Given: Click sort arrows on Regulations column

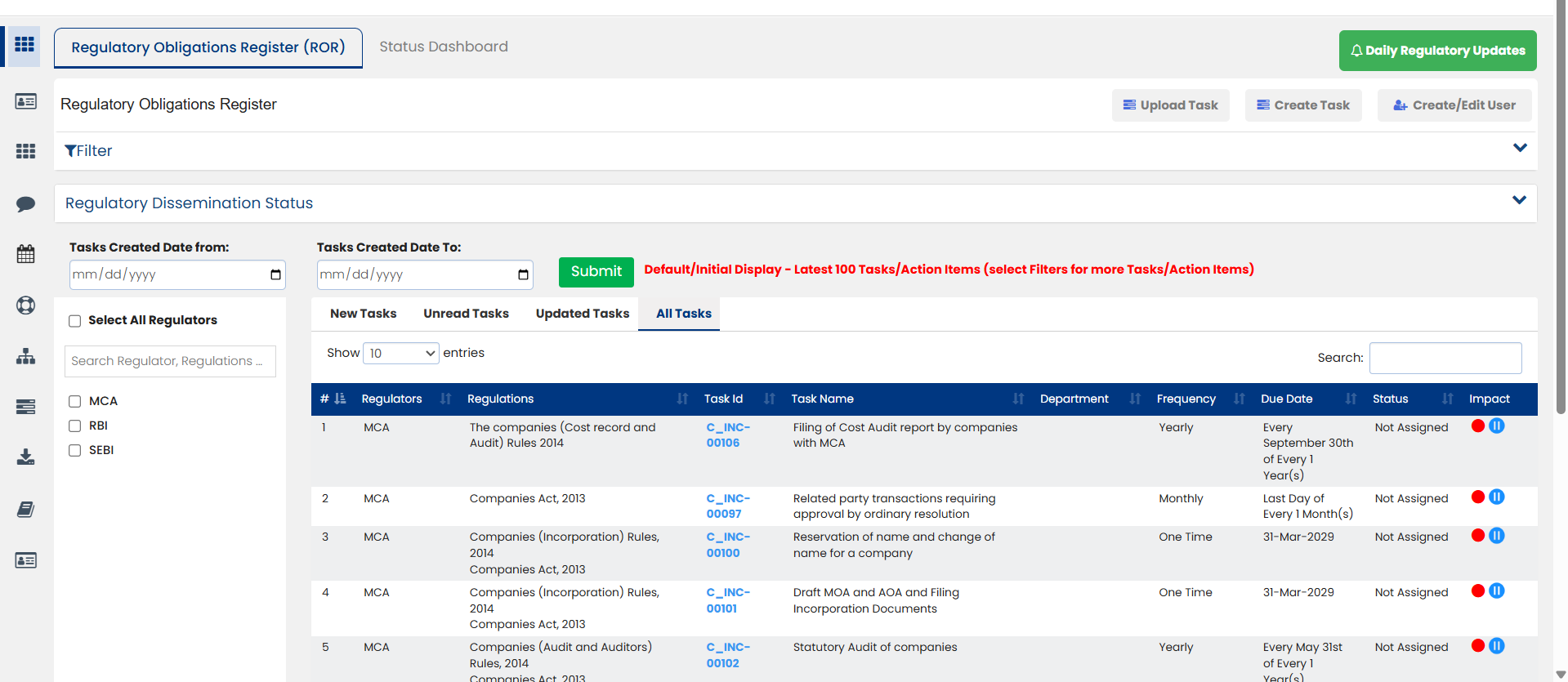Looking at the screenshot, I should pyautogui.click(x=682, y=399).
